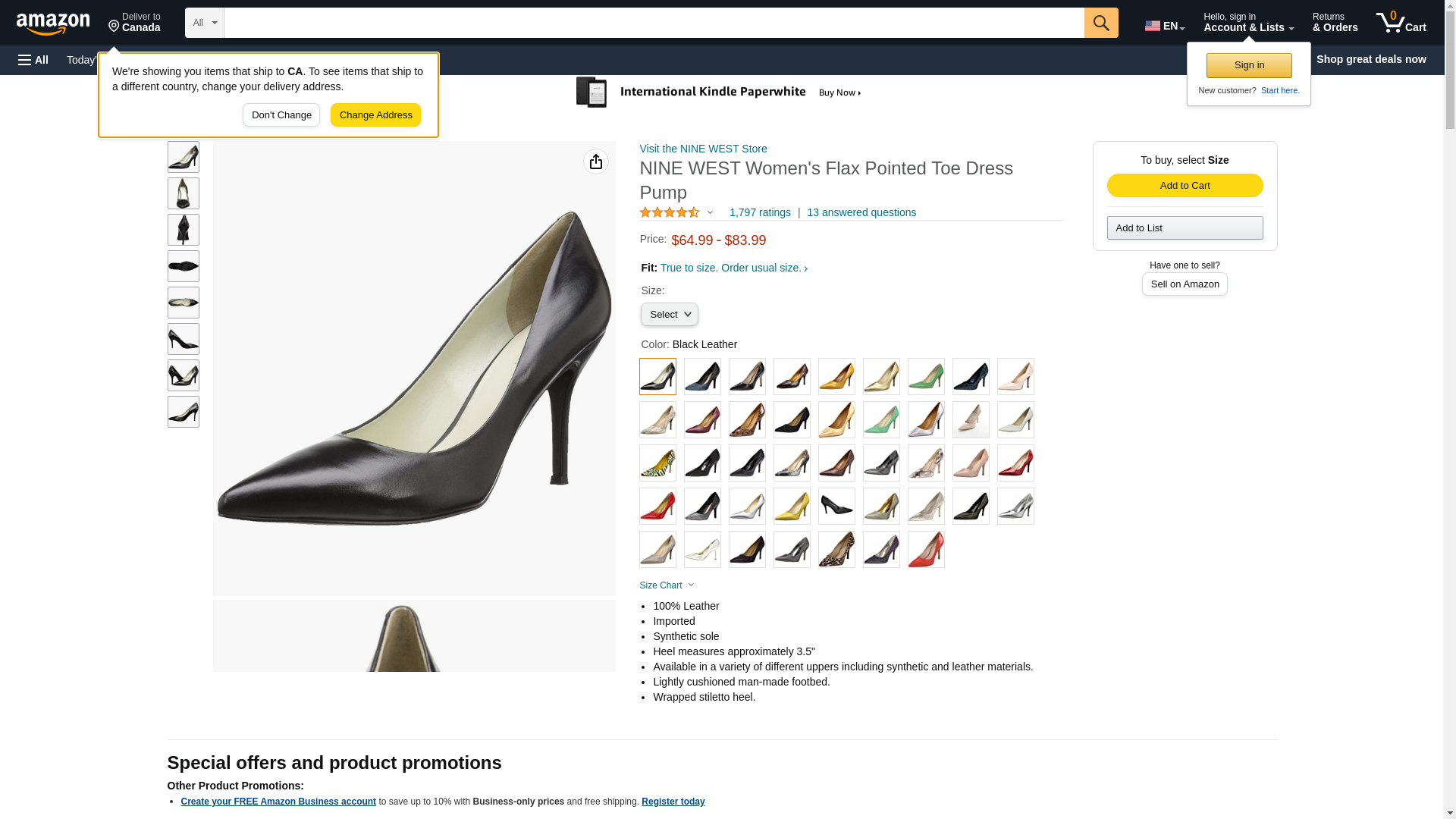Expand the Size Select dropdown
This screenshot has width=1456, height=819.
[x=669, y=315]
